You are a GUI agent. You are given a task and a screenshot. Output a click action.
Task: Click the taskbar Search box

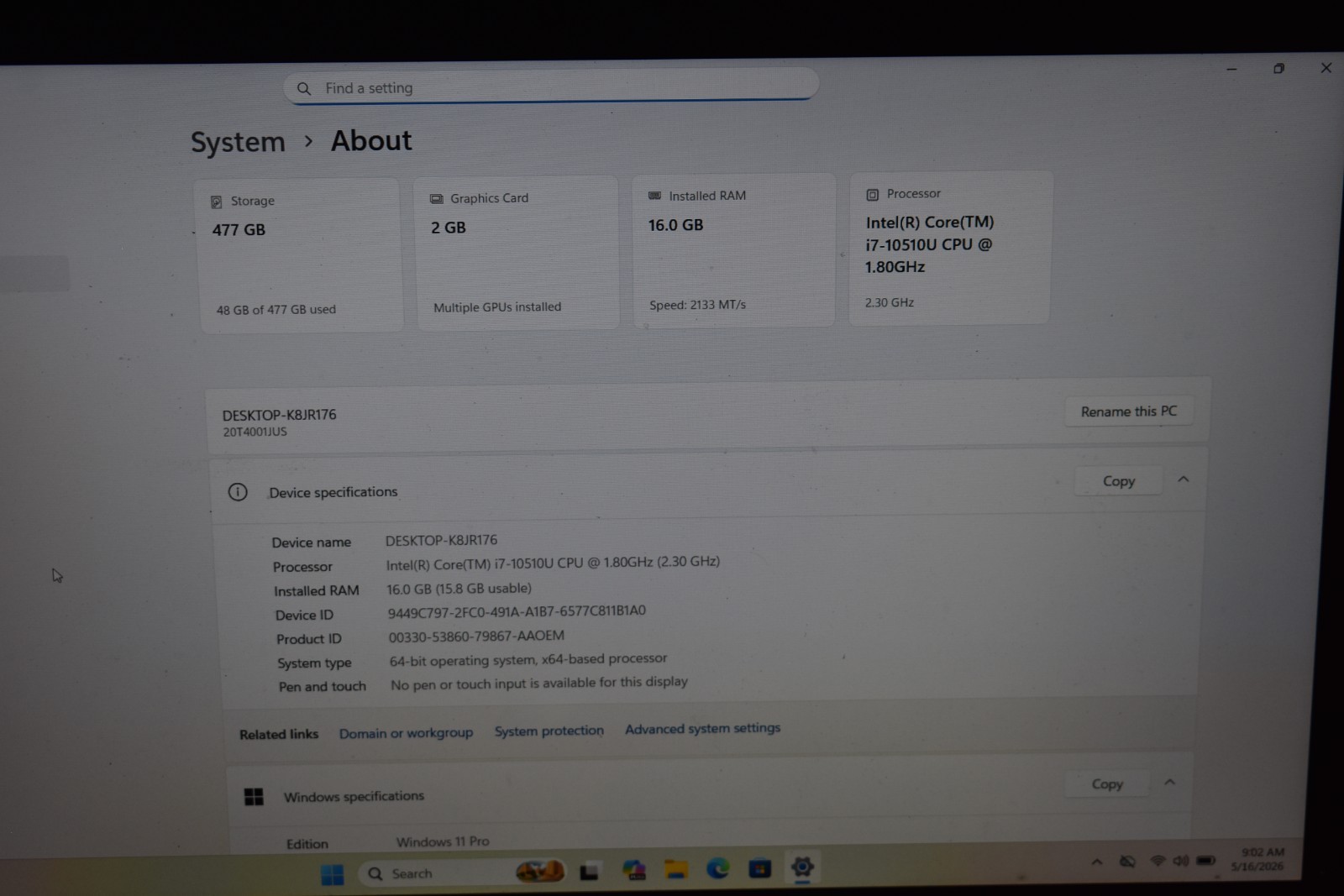462,872
